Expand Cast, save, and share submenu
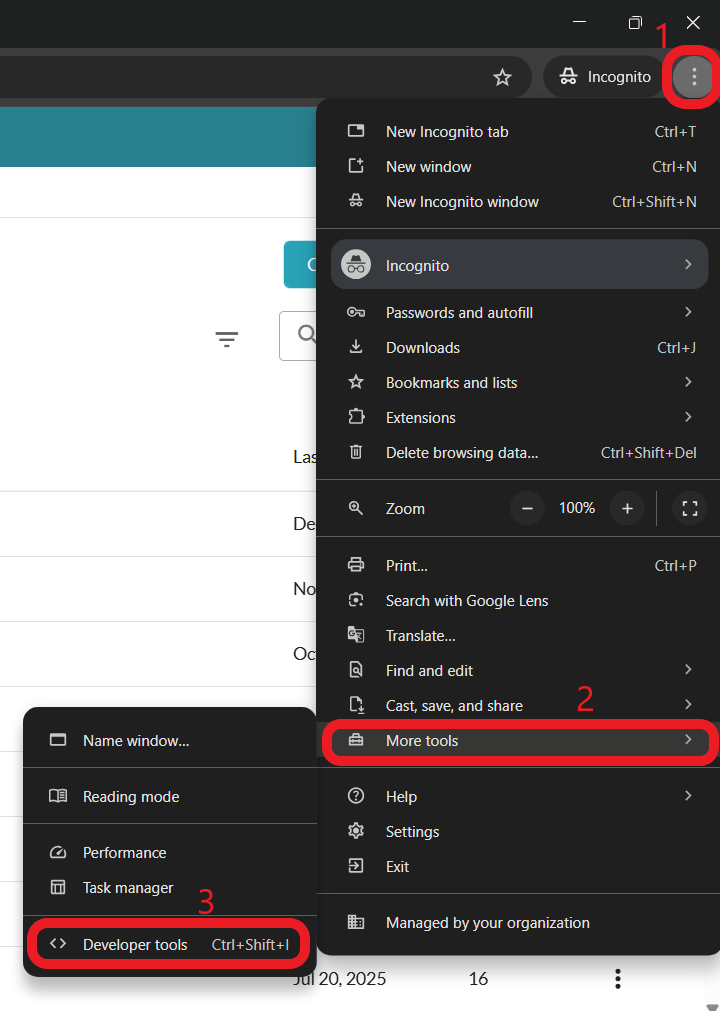This screenshot has height=1011, width=720. point(519,705)
